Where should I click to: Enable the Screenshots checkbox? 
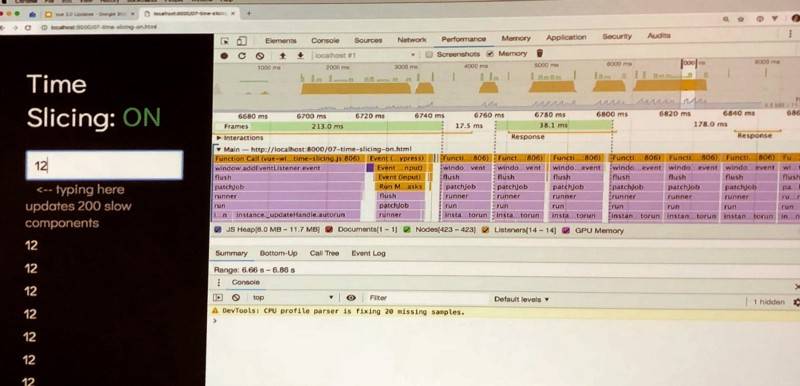pyautogui.click(x=429, y=54)
